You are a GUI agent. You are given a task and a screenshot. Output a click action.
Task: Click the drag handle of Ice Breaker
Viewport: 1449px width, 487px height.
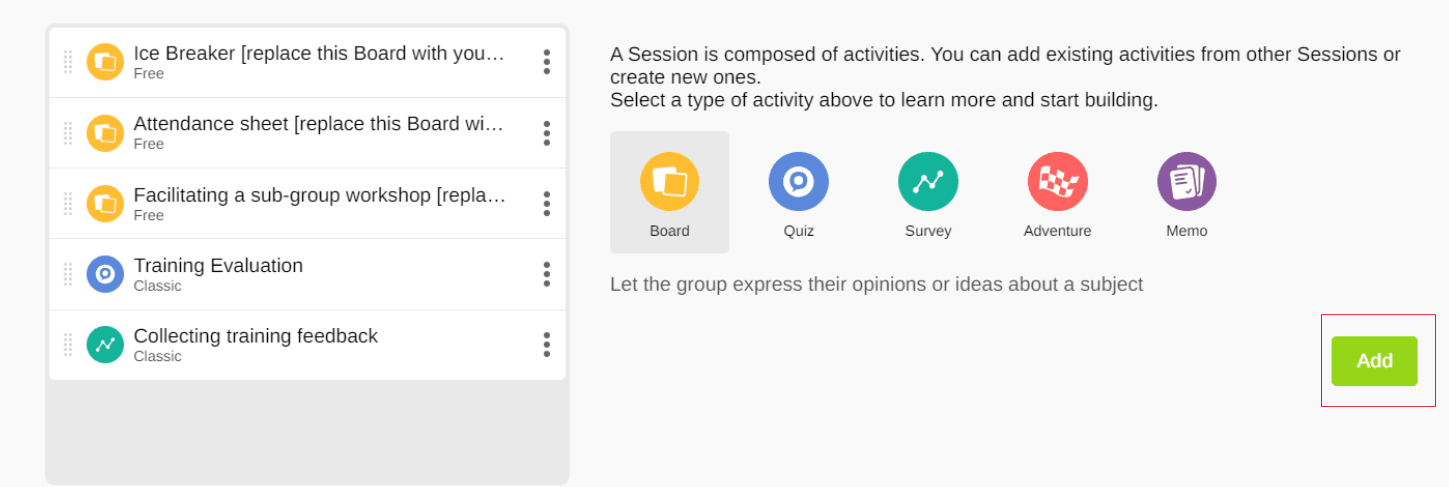click(68, 62)
